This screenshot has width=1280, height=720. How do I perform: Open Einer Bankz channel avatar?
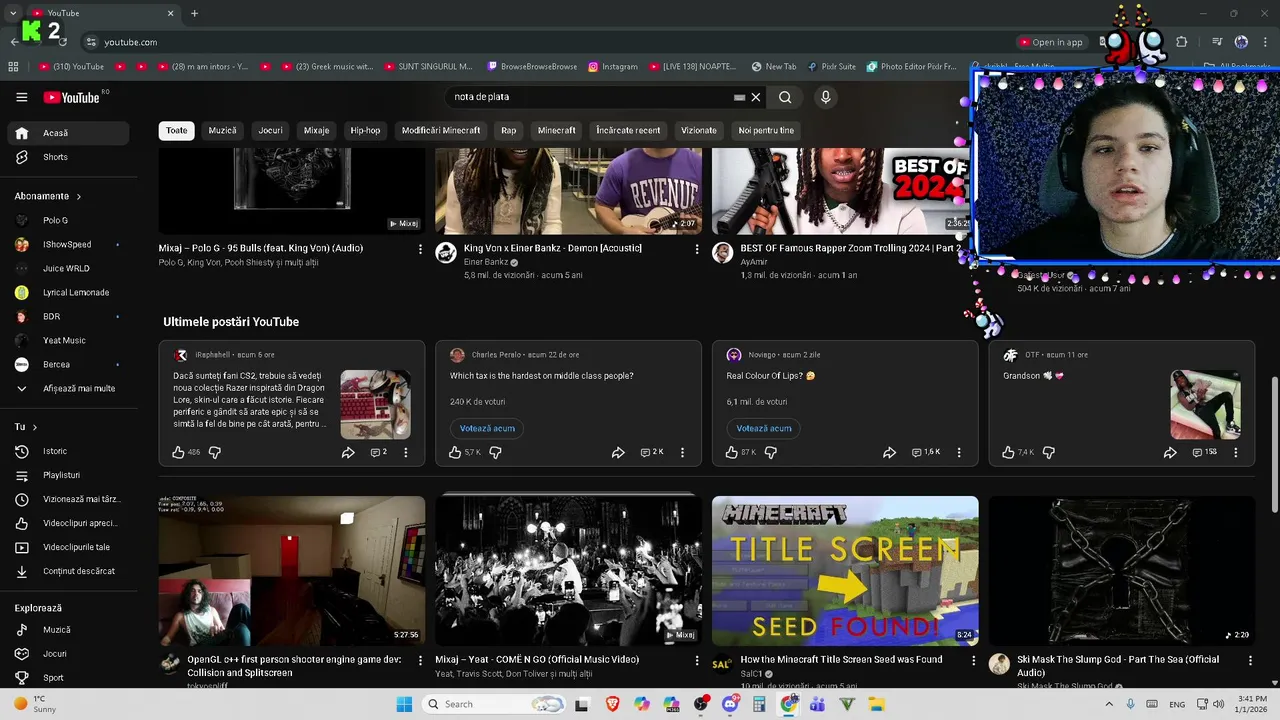pyautogui.click(x=446, y=252)
